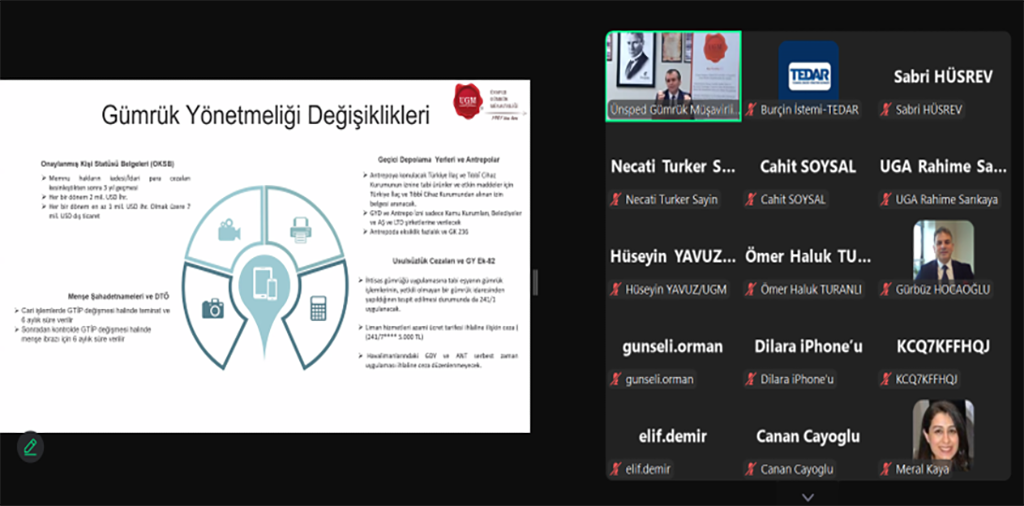Image resolution: width=1024 pixels, height=506 pixels.
Task: Click the green annotation pencil icon
Action: click(30, 446)
